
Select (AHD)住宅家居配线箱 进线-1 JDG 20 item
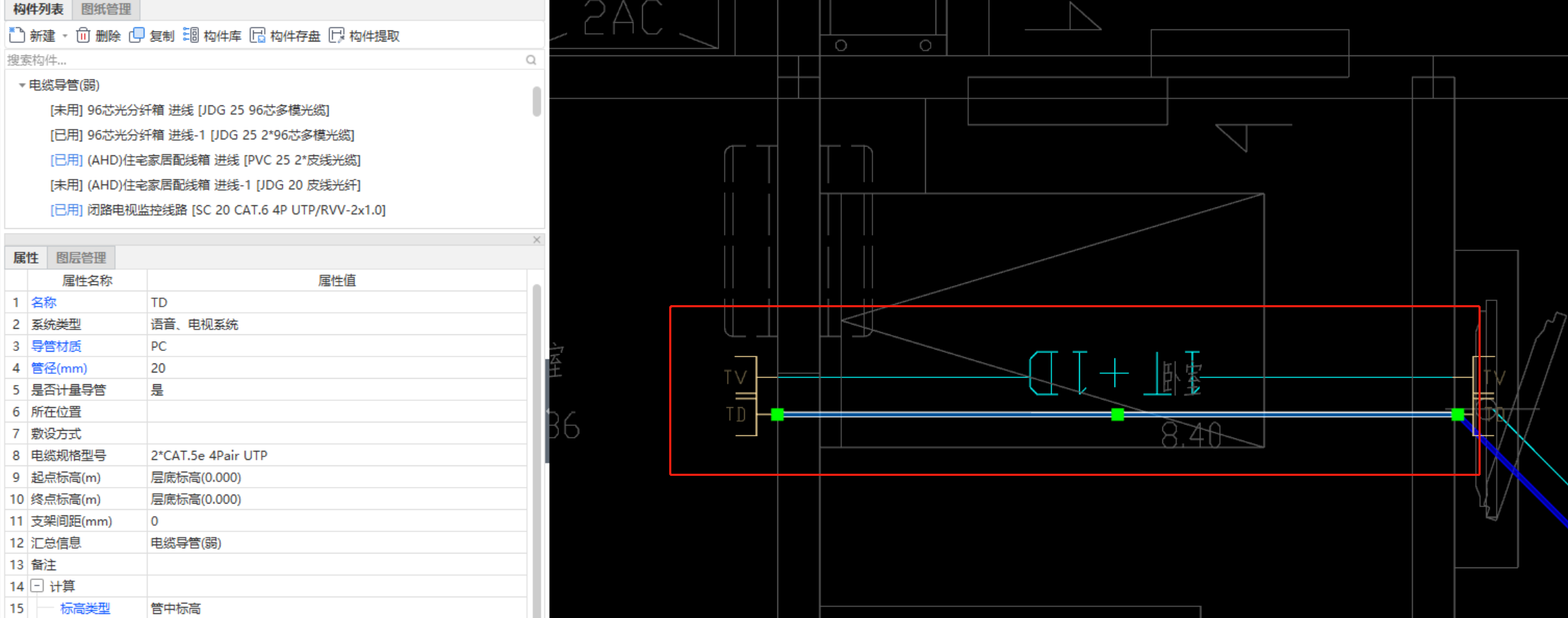coord(205,185)
